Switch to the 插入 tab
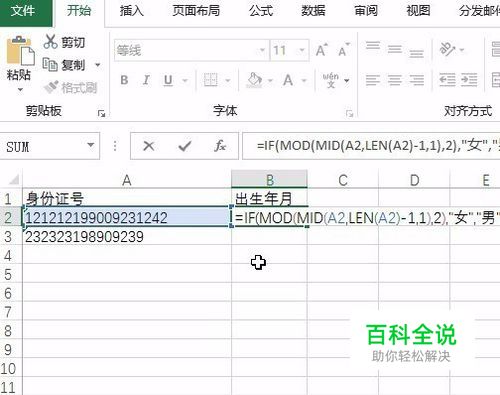The image size is (500, 395). [x=132, y=11]
